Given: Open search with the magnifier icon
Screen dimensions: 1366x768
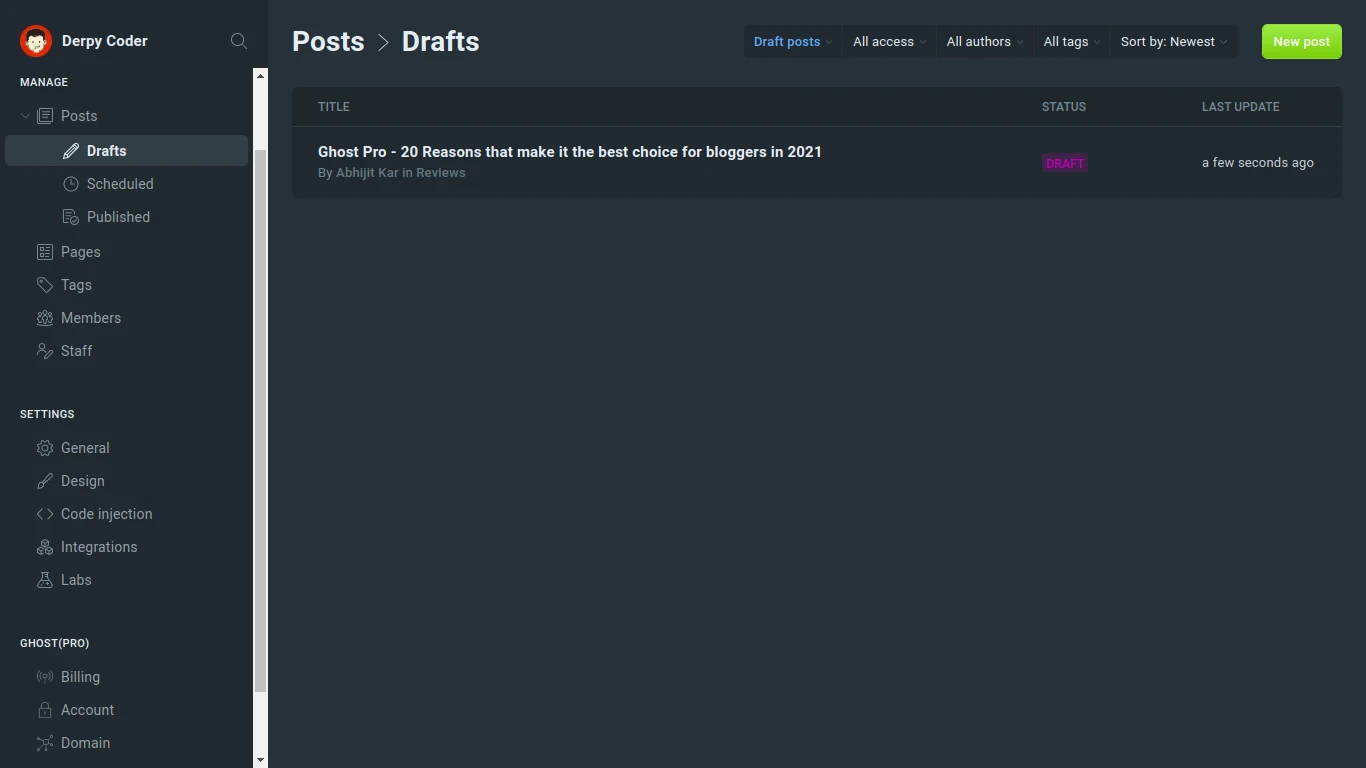Looking at the screenshot, I should 239,41.
